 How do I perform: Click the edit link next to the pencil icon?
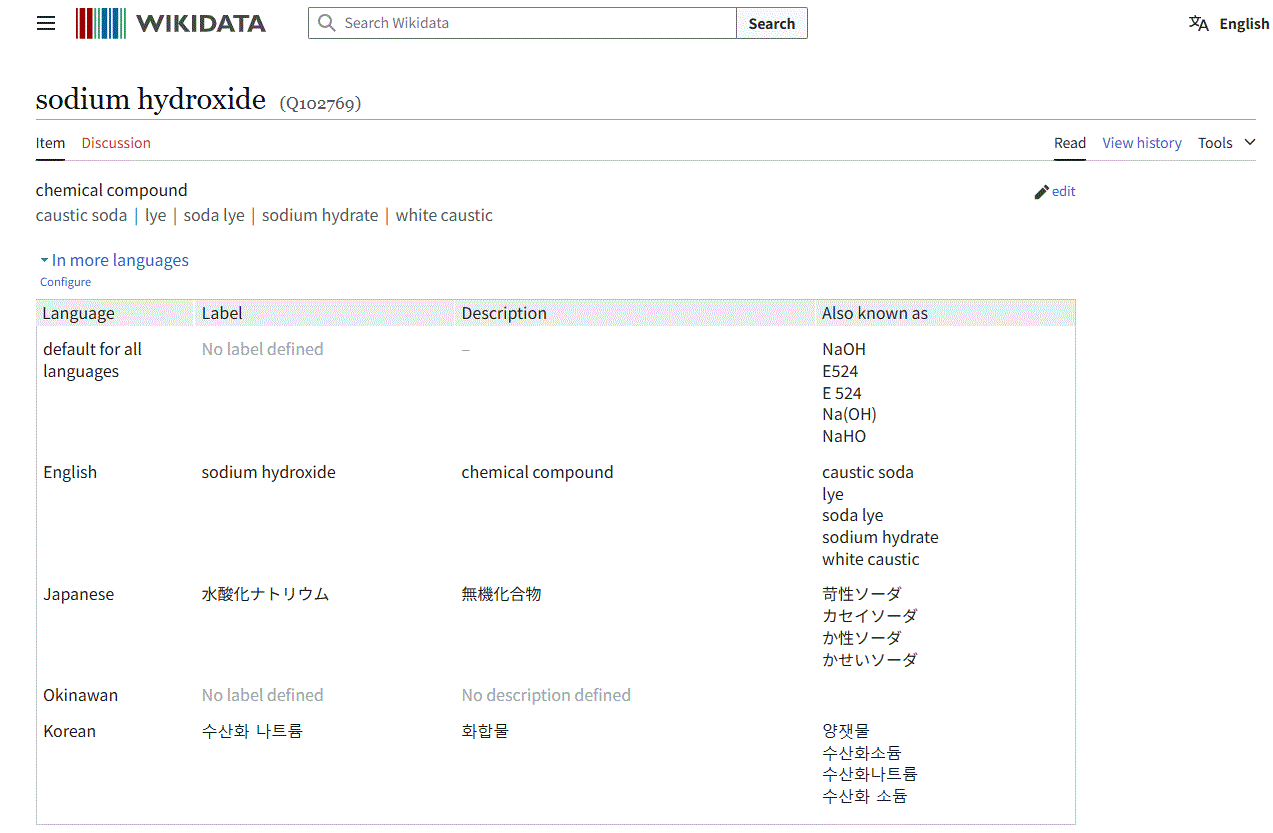[1063, 191]
